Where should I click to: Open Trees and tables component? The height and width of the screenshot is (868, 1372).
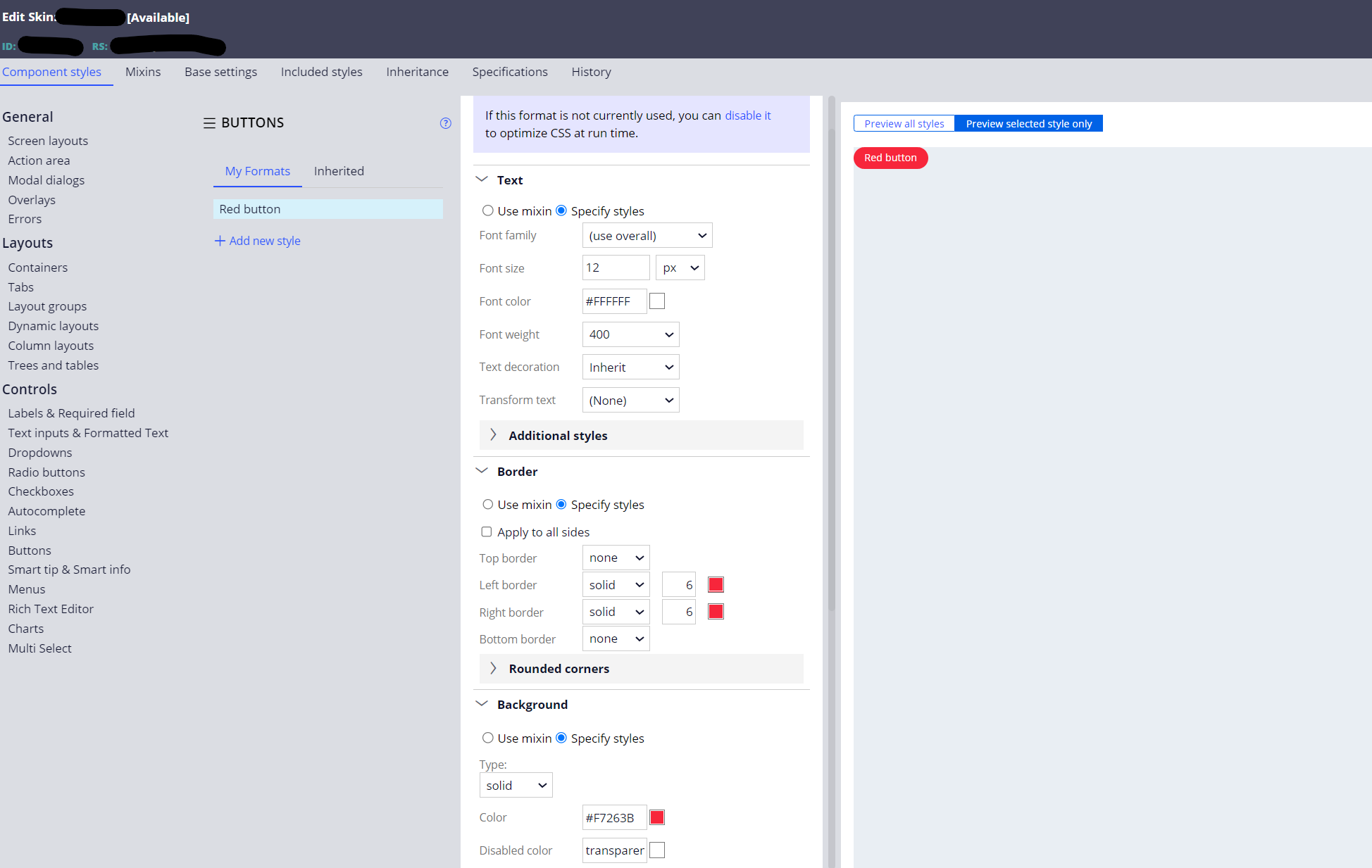(x=54, y=365)
